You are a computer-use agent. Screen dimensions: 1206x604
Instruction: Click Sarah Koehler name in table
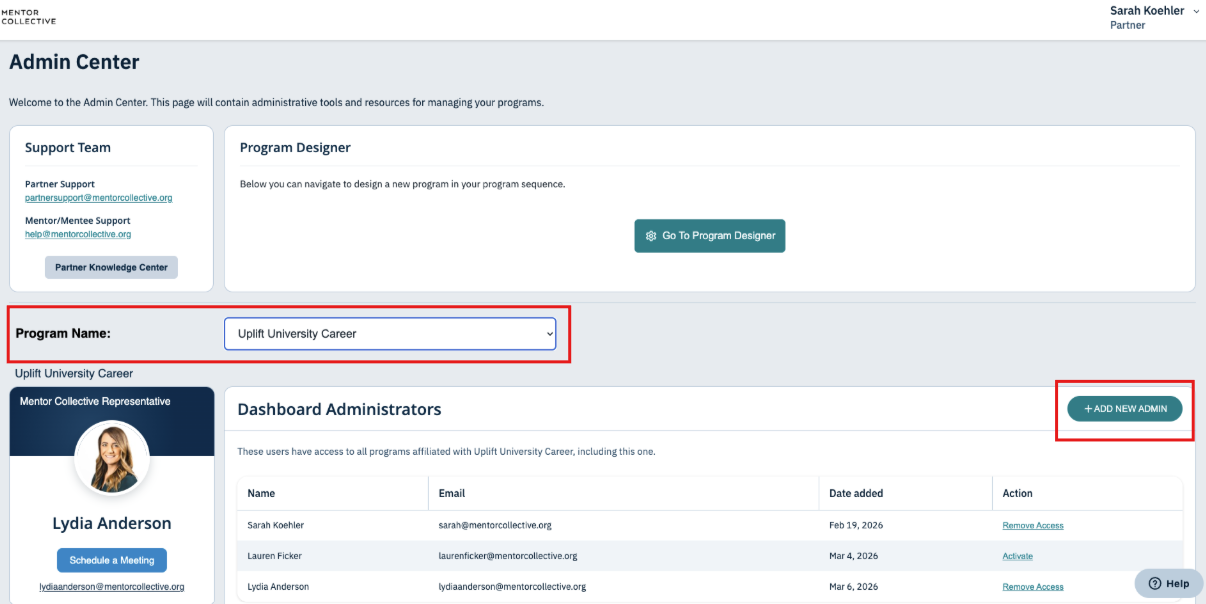(x=276, y=525)
